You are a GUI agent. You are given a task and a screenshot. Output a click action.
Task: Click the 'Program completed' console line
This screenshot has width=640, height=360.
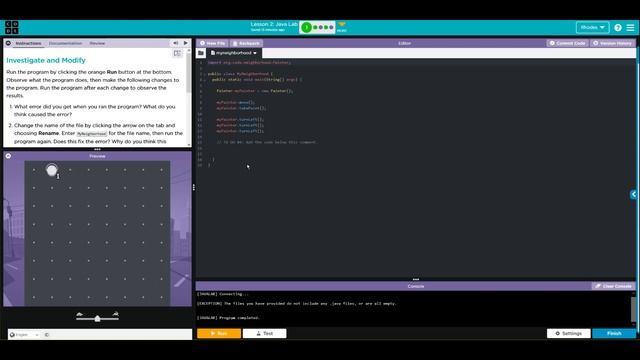(228, 318)
